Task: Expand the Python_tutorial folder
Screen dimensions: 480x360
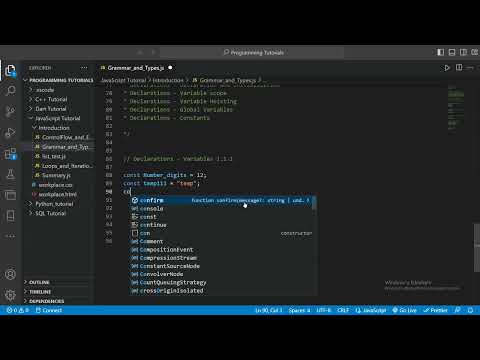Action: (x=59, y=204)
